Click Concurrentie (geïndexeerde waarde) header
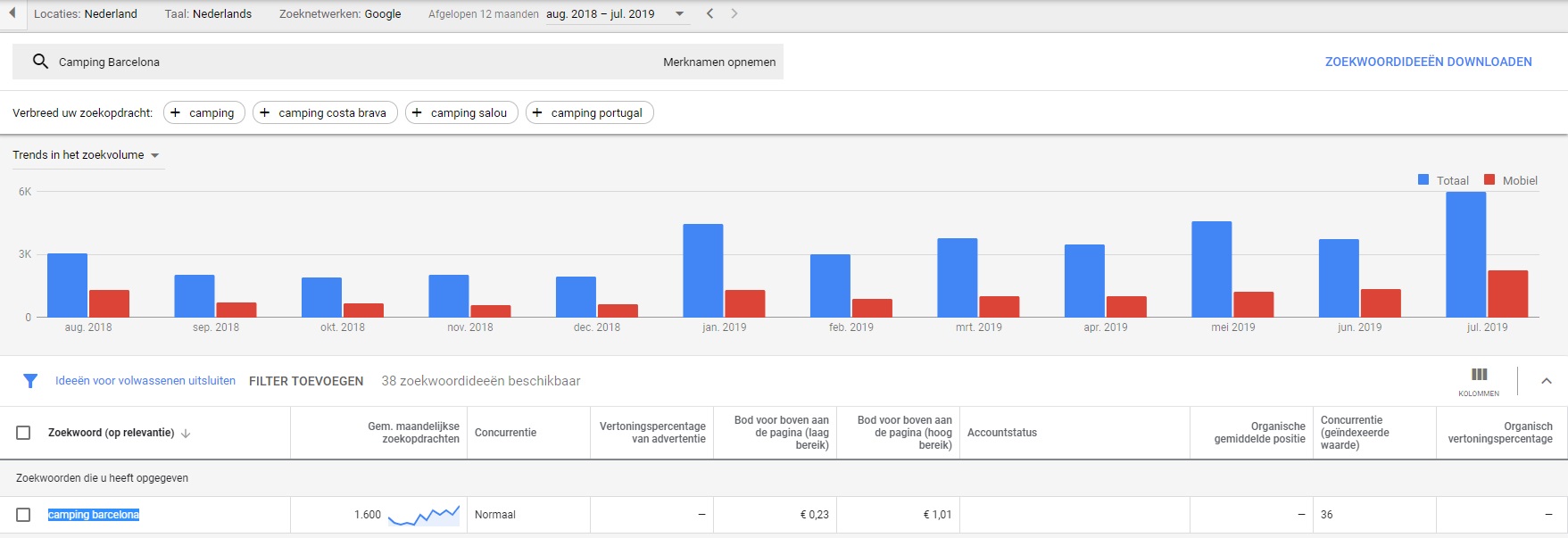This screenshot has width=1568, height=538. point(1355,433)
